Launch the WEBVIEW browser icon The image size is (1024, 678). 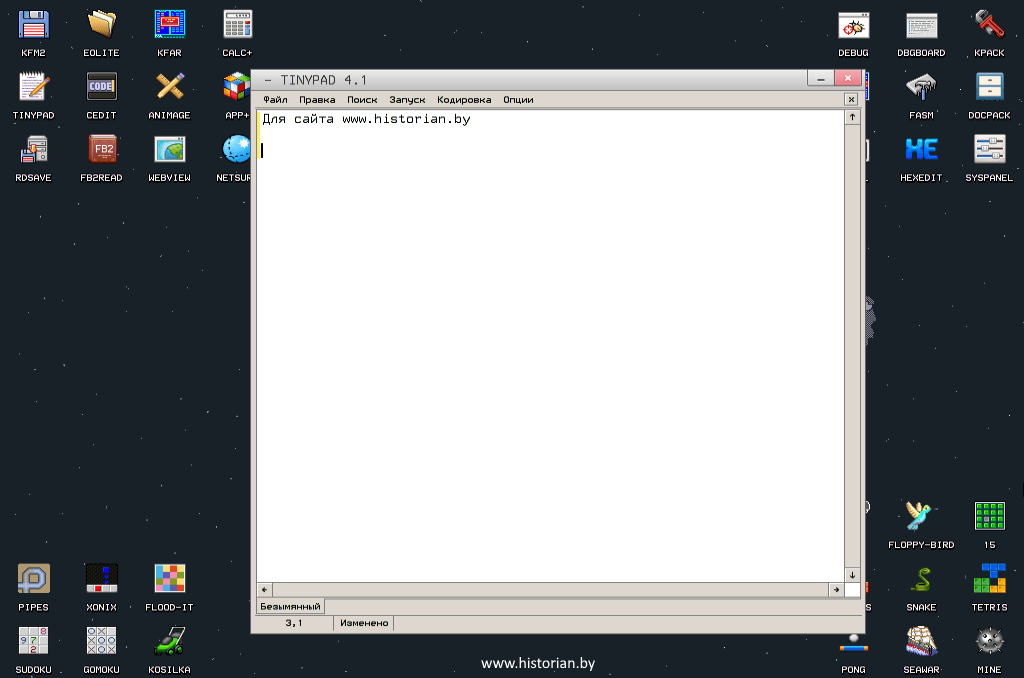[169, 149]
